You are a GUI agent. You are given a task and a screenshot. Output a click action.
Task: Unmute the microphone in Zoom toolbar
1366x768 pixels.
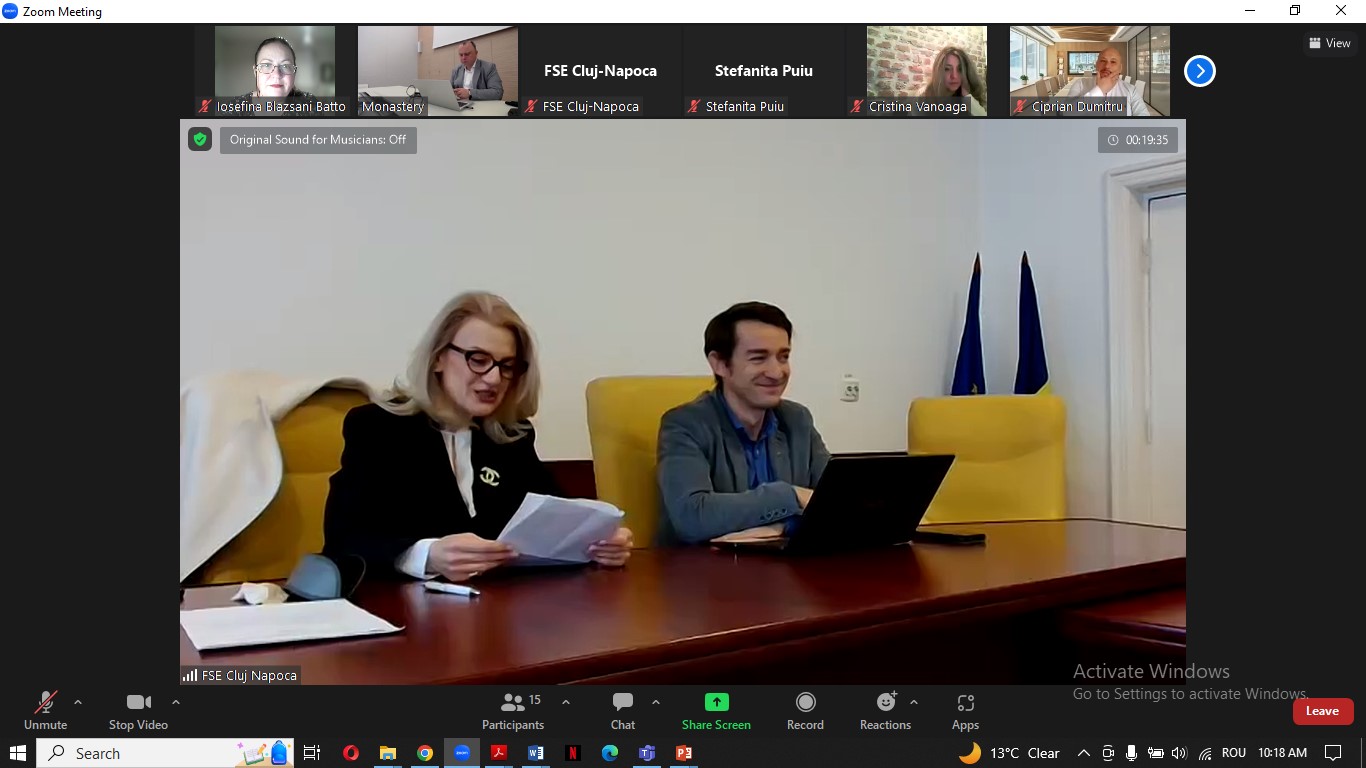click(x=45, y=711)
